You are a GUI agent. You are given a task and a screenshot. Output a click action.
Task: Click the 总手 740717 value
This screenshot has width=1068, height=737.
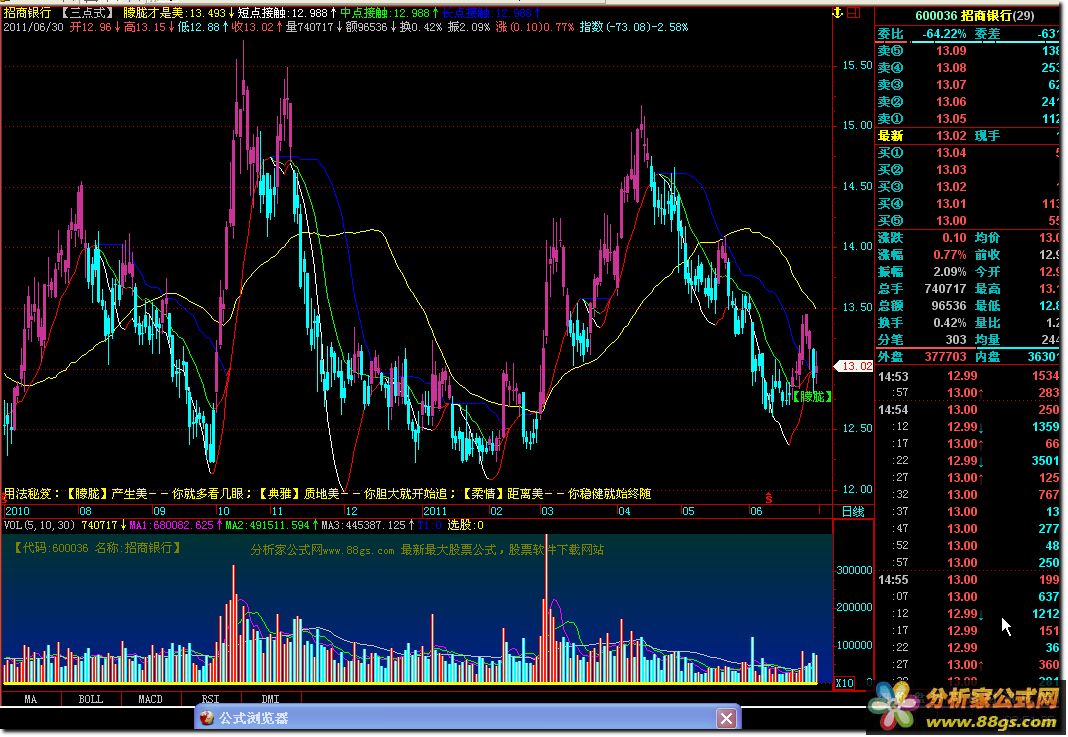pyautogui.click(x=945, y=289)
